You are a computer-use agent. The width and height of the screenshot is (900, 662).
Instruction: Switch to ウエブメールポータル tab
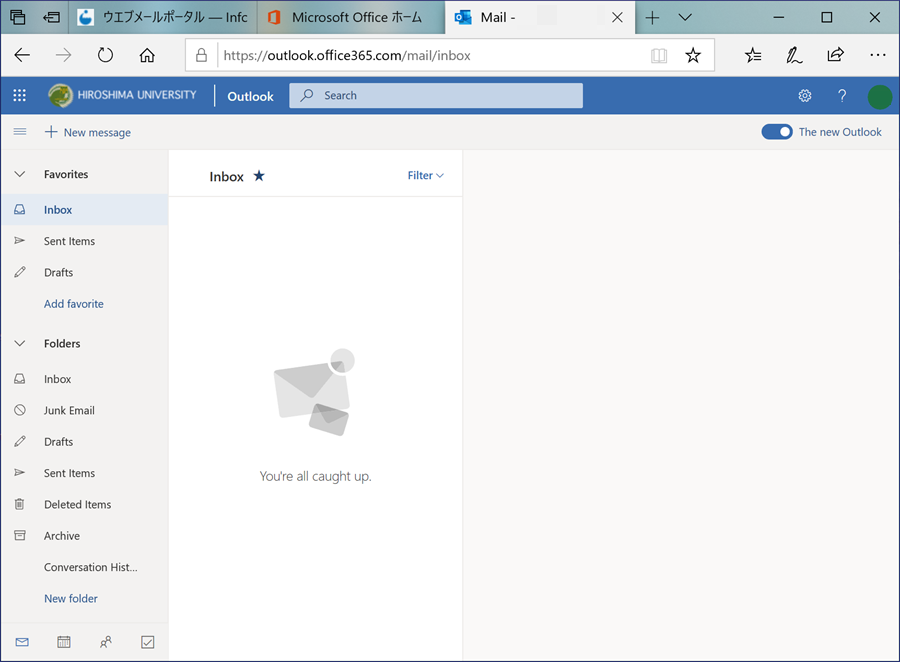(x=163, y=17)
